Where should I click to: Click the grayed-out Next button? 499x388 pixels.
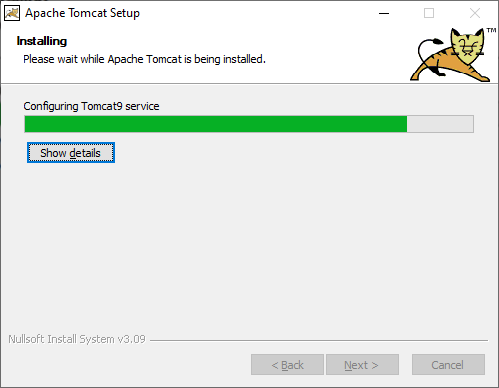coord(362,365)
